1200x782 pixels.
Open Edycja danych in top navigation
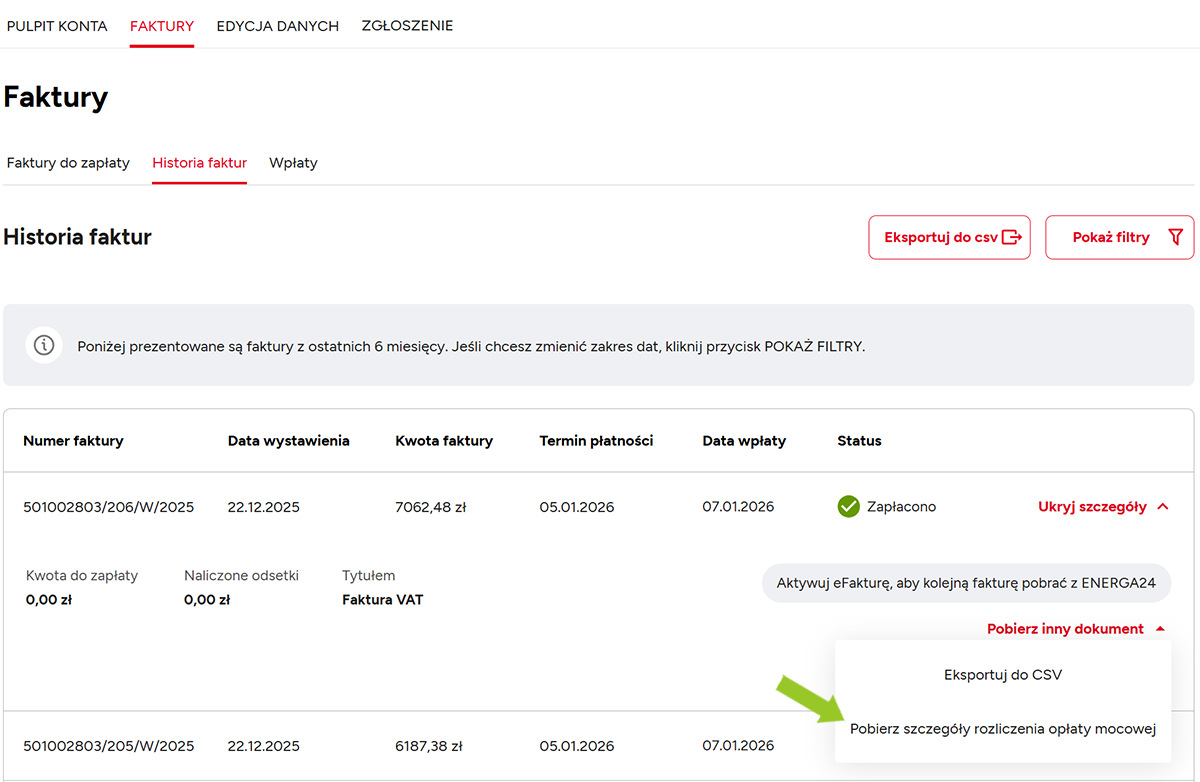tap(277, 26)
